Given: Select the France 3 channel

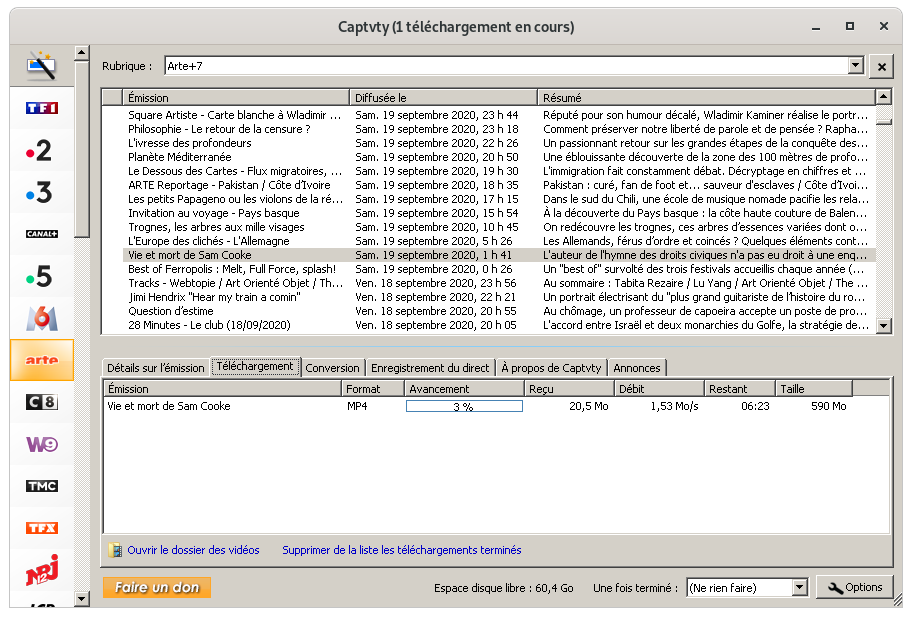Looking at the screenshot, I should [x=41, y=192].
